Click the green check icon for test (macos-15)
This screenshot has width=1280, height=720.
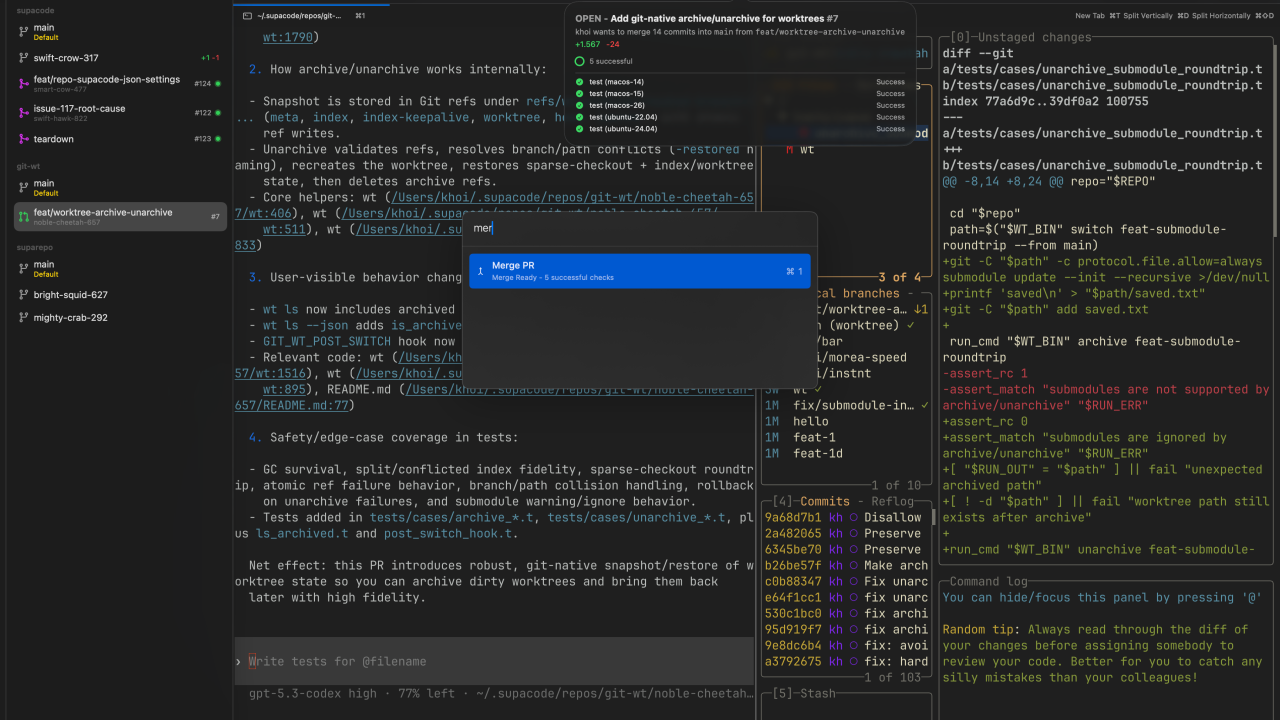point(580,94)
